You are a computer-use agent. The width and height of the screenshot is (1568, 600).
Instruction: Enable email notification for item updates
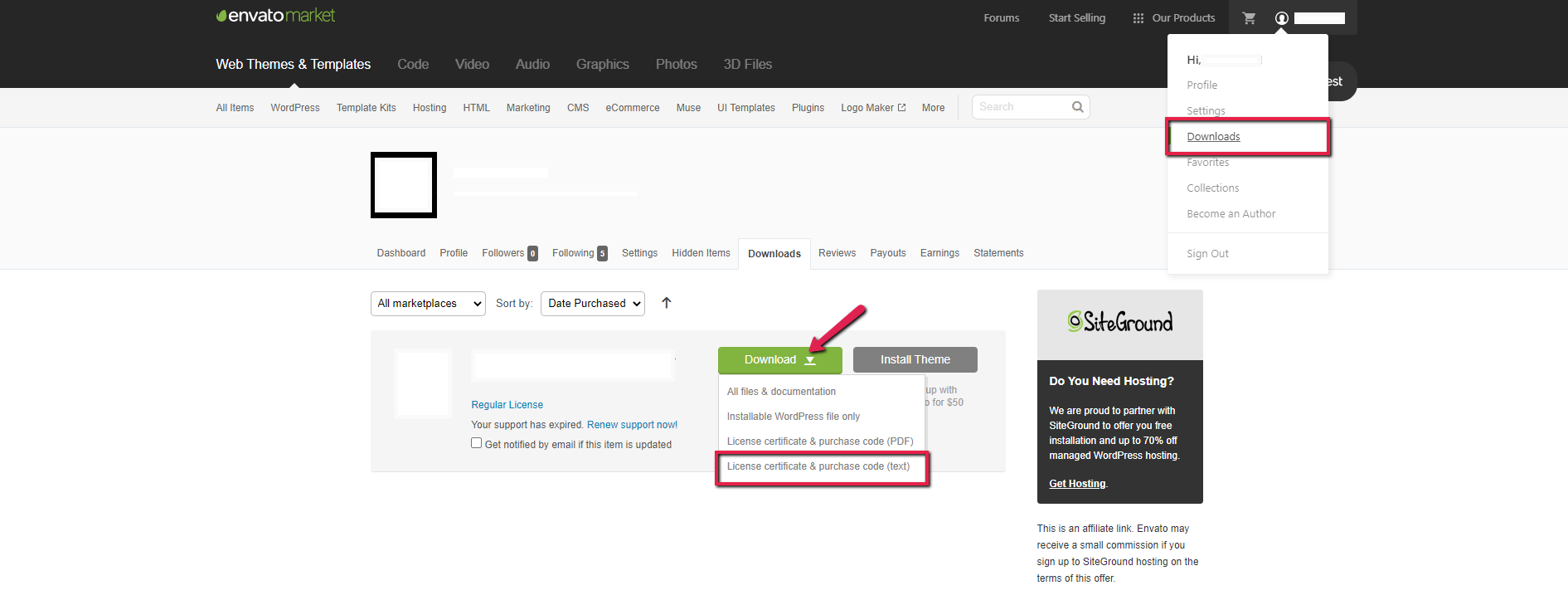coord(477,443)
